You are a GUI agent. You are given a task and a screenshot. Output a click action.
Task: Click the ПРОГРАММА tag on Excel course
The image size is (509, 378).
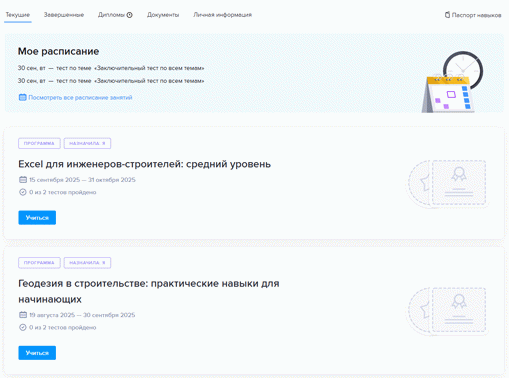39,143
